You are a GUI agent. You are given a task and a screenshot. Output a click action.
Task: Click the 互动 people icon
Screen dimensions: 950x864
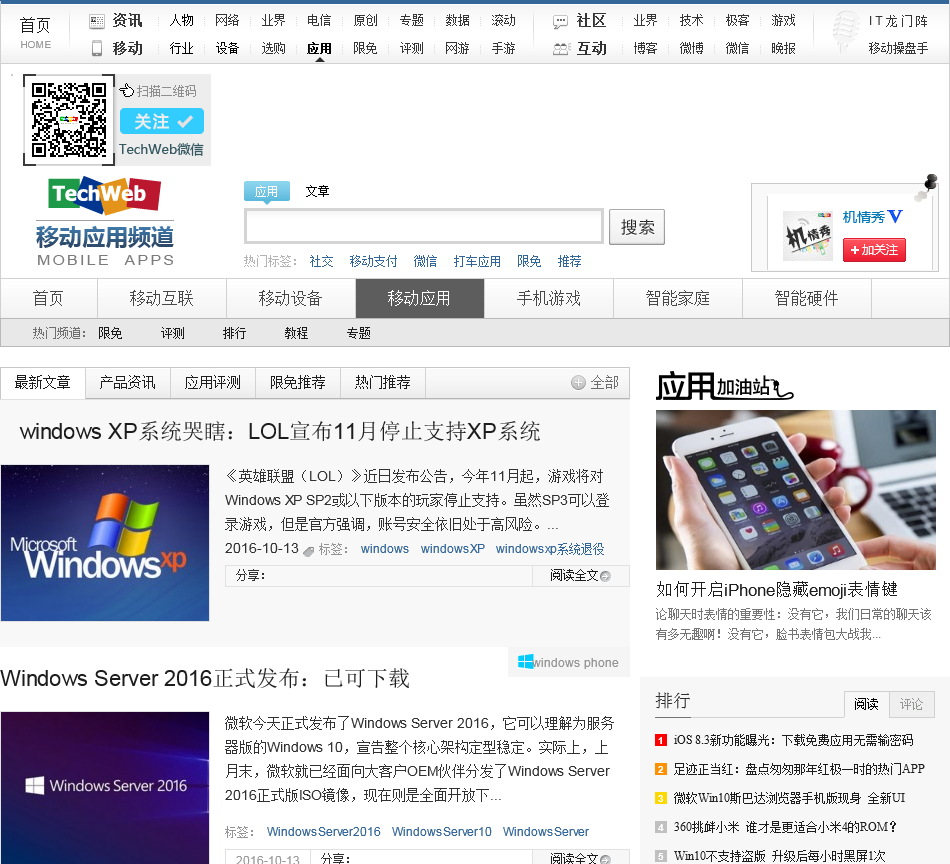pyautogui.click(x=561, y=49)
